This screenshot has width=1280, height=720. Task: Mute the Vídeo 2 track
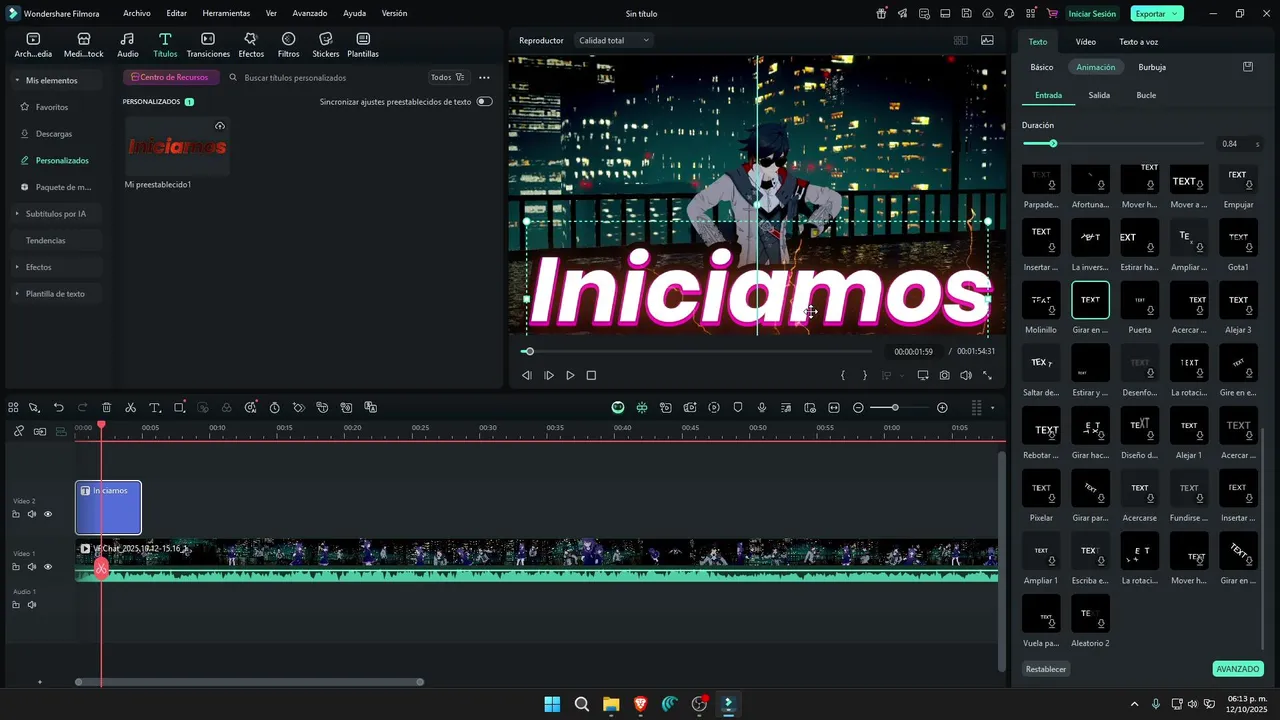pos(32,515)
